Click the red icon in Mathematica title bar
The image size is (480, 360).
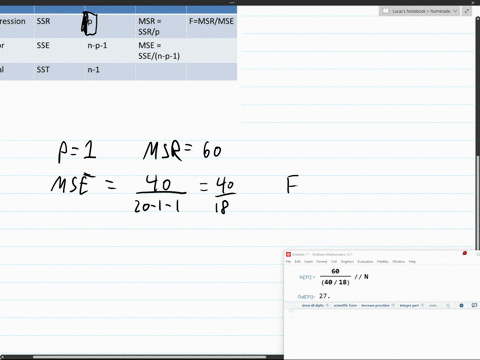pos(464,253)
